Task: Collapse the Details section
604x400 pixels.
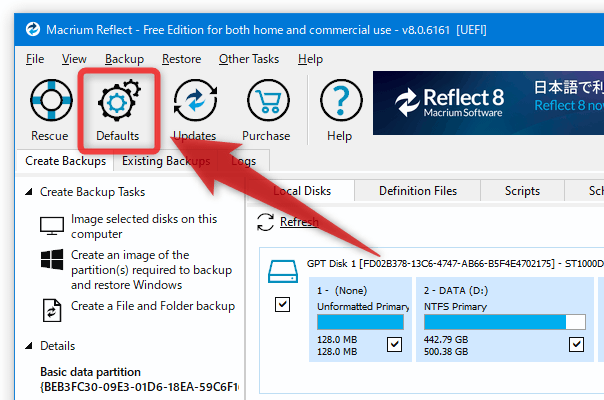Action: point(29,346)
